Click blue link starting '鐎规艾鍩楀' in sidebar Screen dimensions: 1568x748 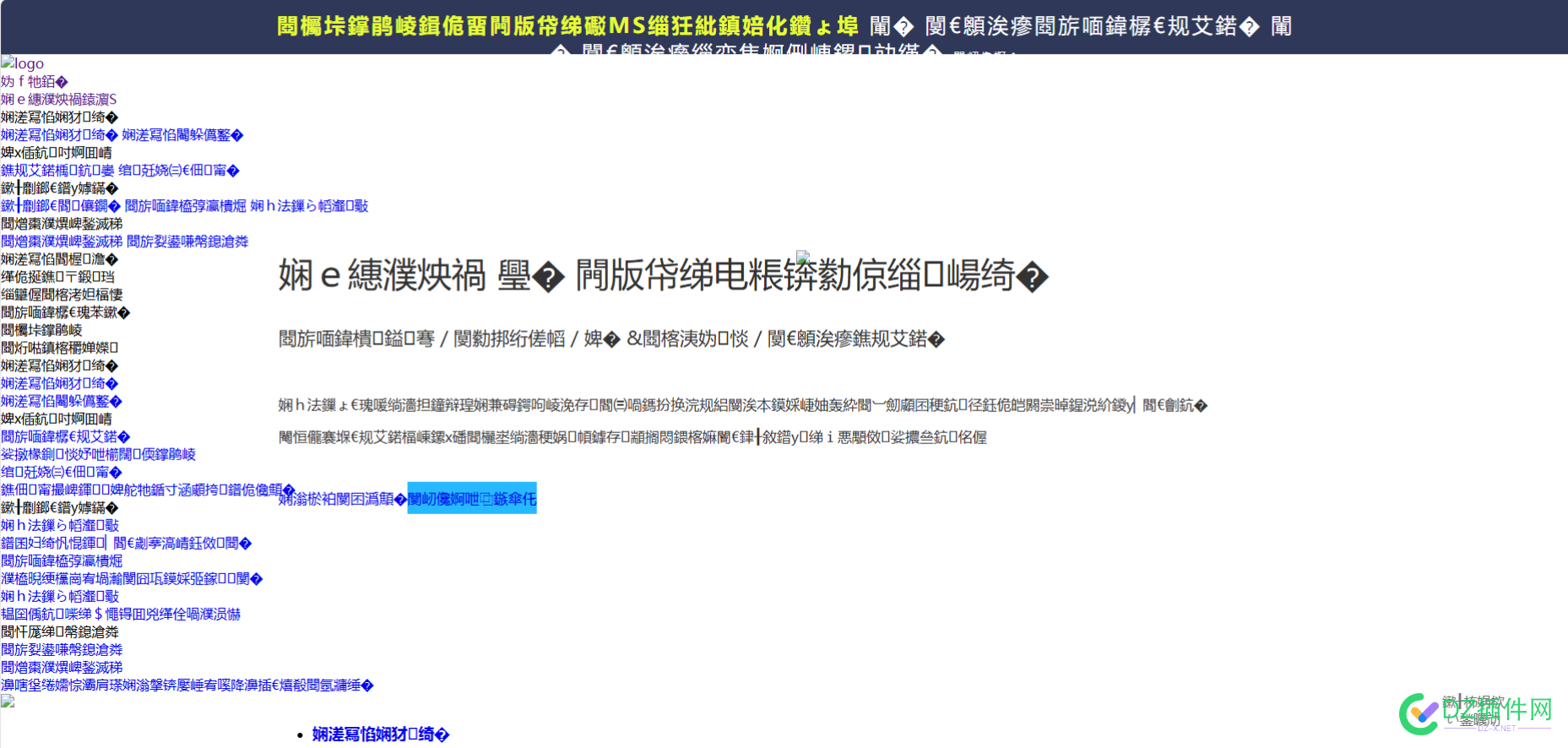click(x=57, y=171)
